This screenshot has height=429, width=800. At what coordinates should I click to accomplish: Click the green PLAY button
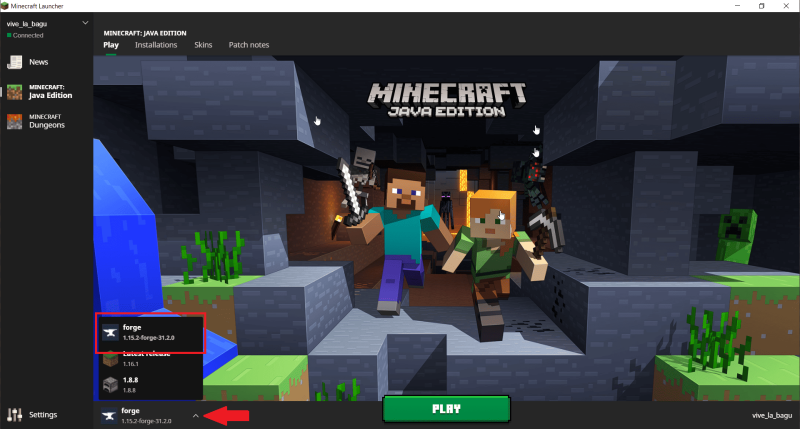[446, 409]
